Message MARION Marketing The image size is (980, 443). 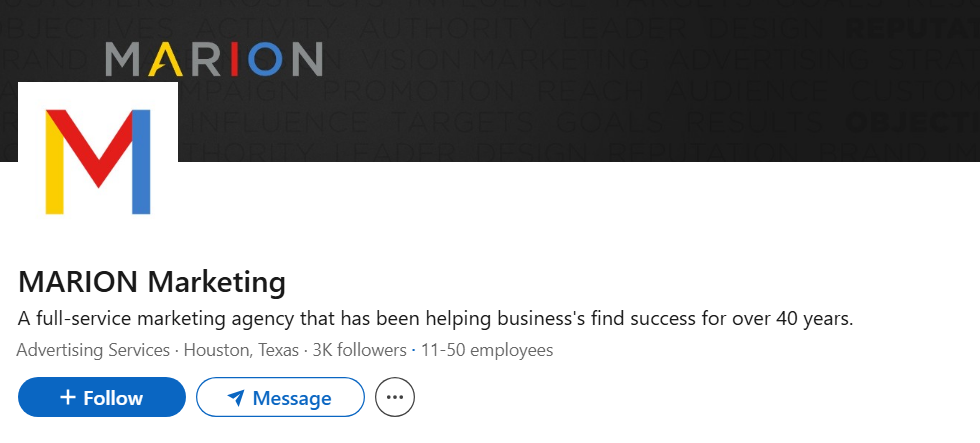[280, 397]
